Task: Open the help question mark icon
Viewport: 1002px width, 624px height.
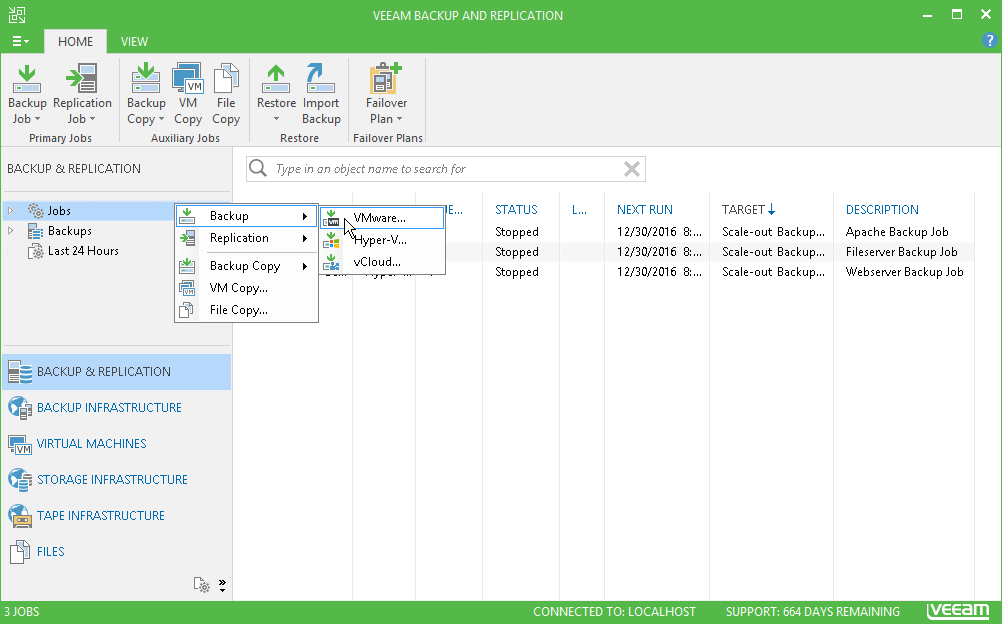Action: [989, 41]
